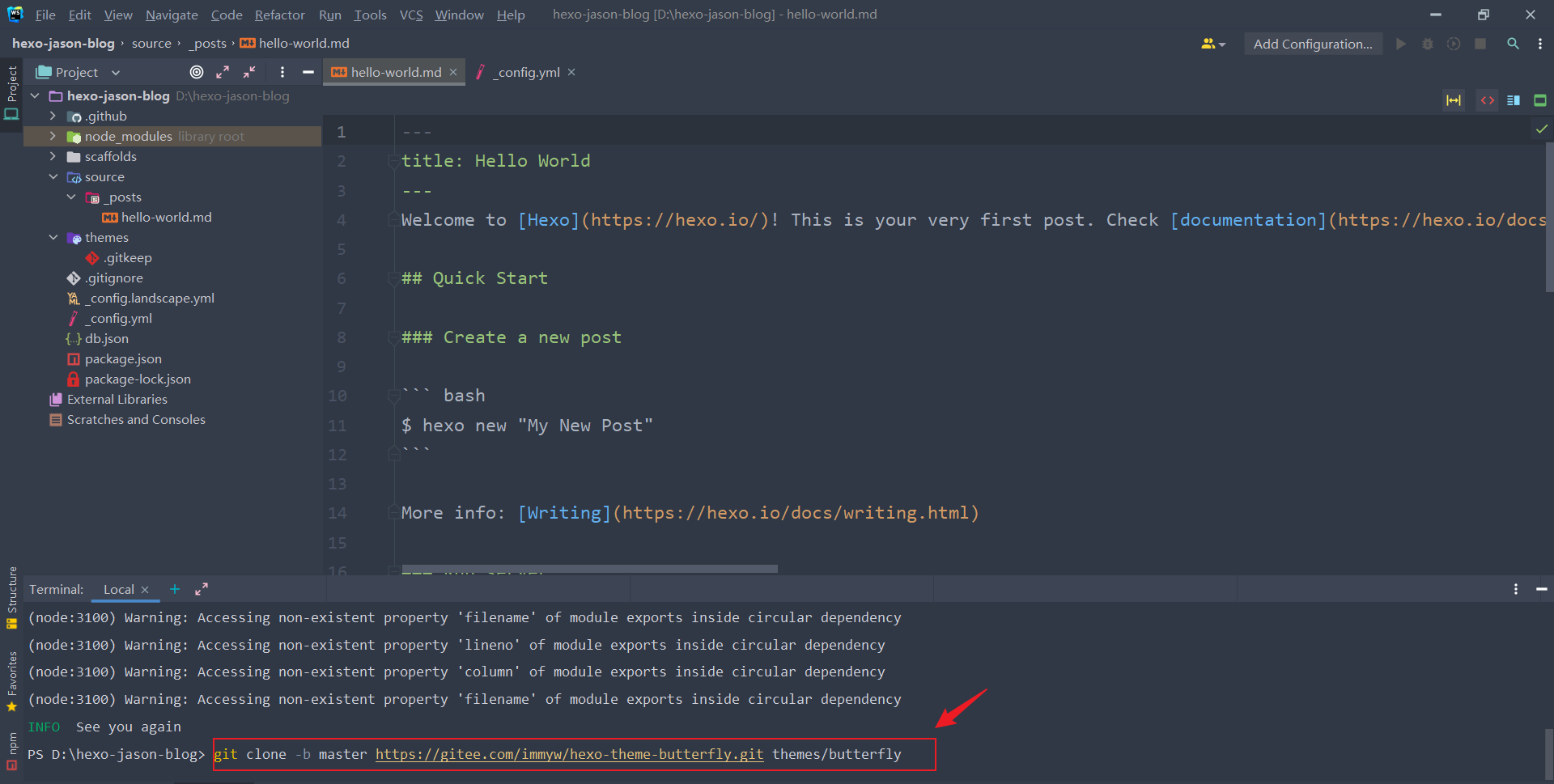
Task: Click the Run play icon
Action: [x=1401, y=44]
